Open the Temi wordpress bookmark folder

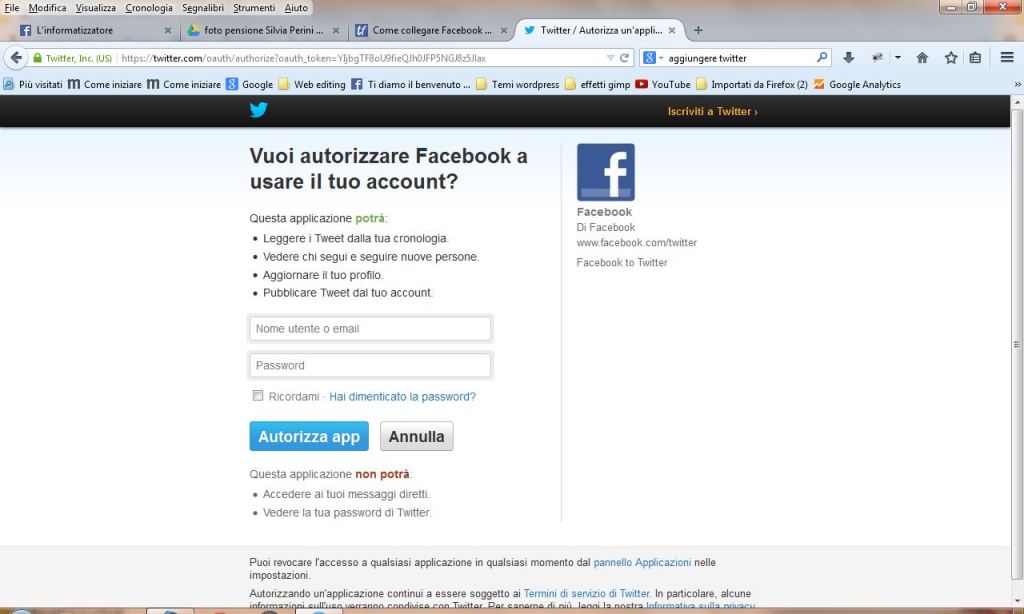pos(518,84)
